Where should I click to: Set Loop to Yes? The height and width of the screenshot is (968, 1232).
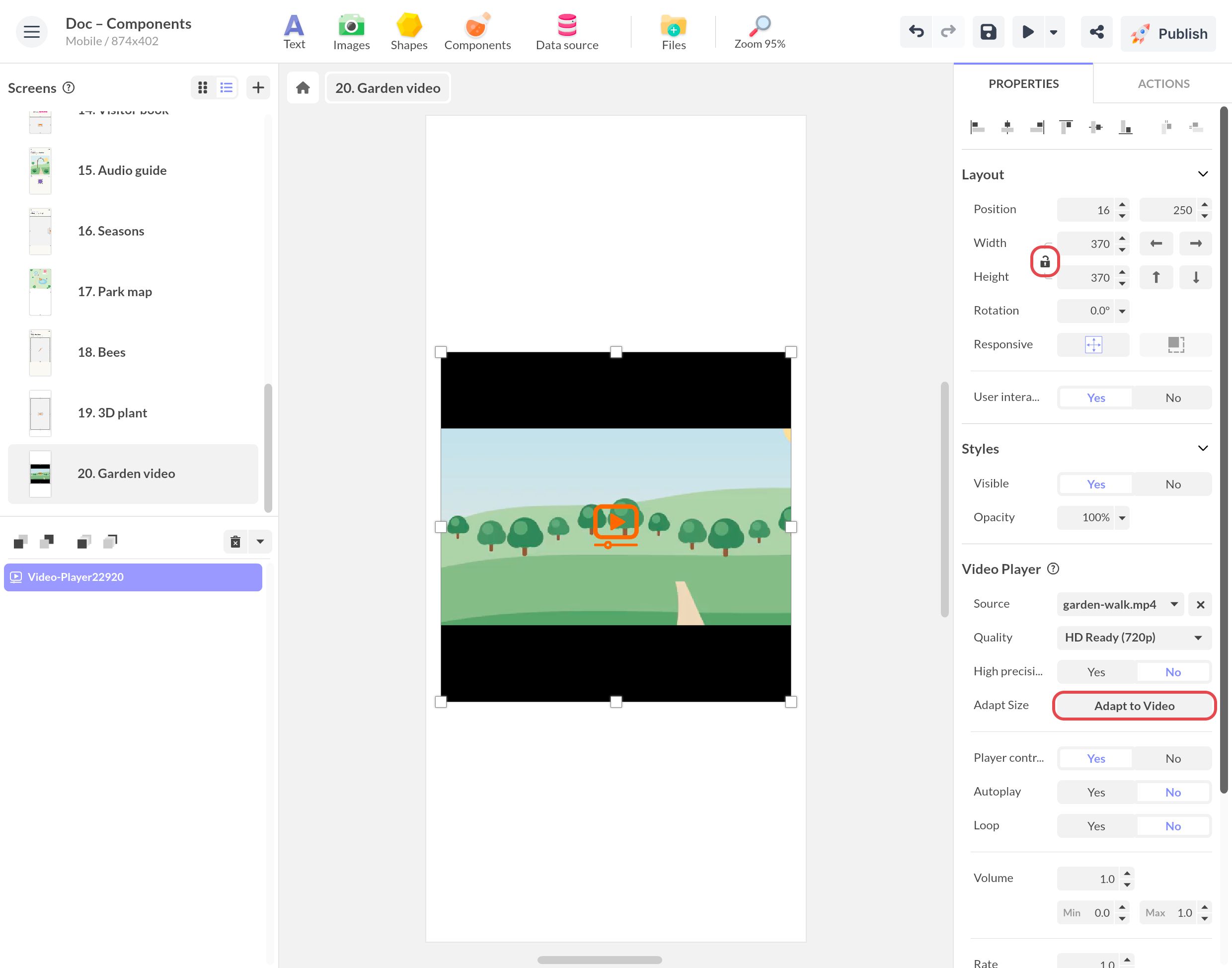(x=1095, y=826)
